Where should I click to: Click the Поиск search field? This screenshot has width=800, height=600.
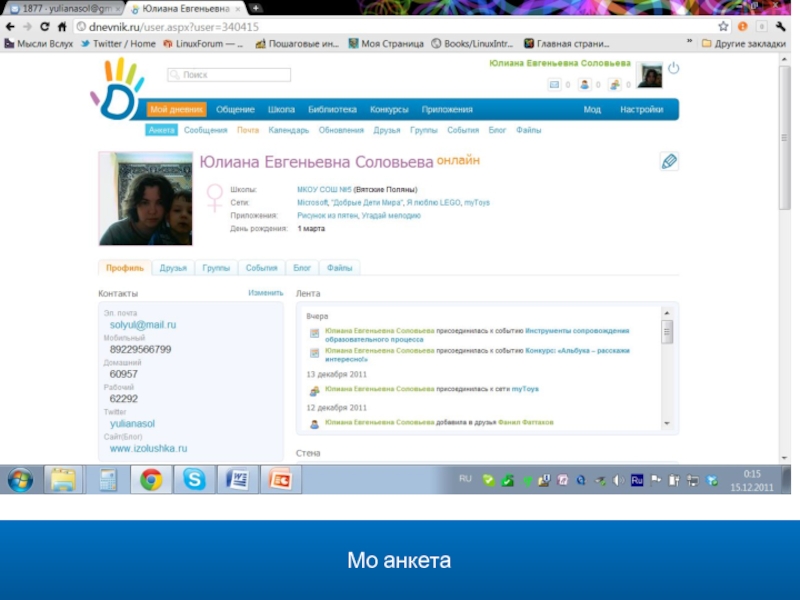pyautogui.click(x=229, y=75)
